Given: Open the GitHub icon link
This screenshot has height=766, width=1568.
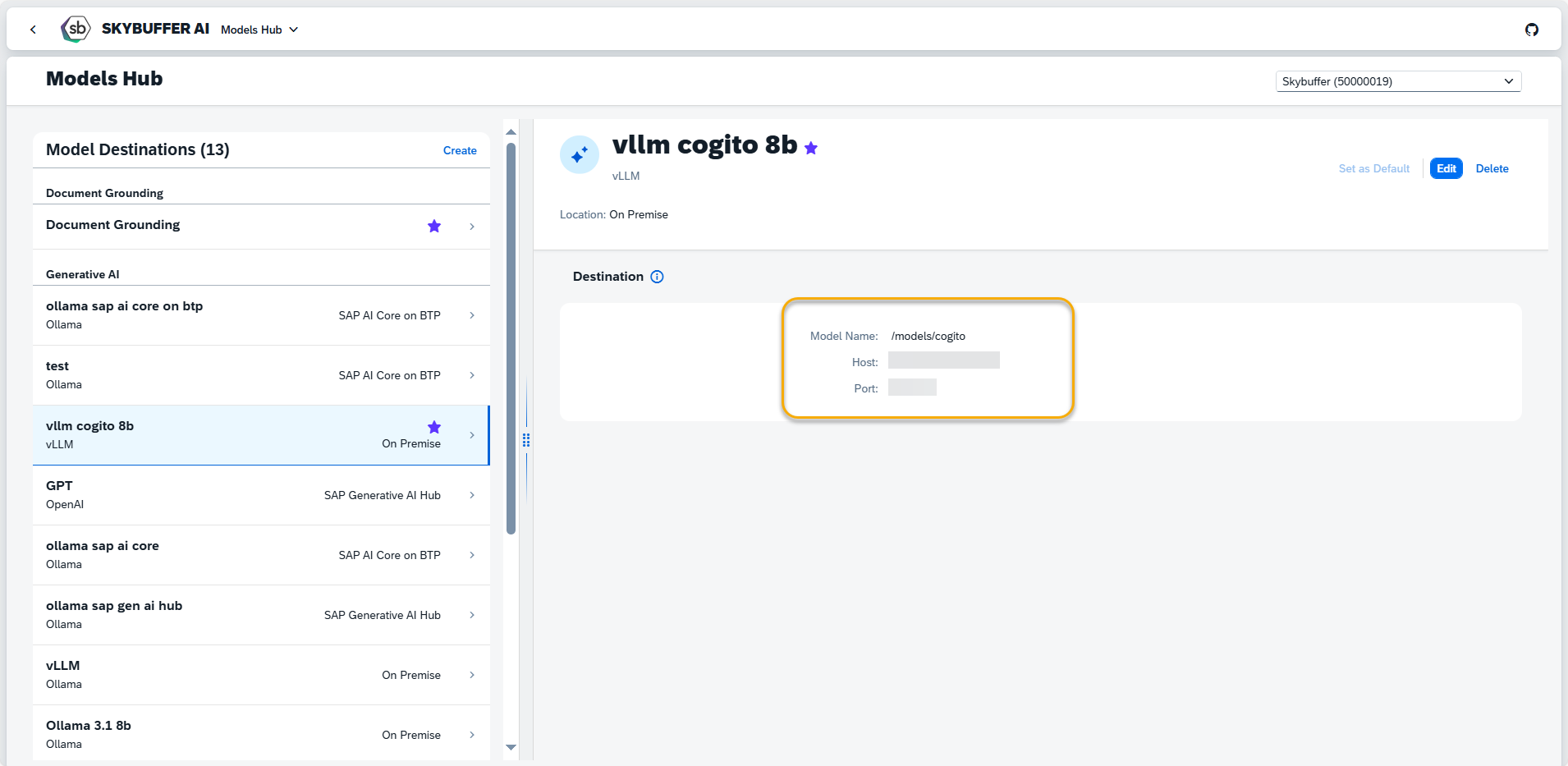Looking at the screenshot, I should click(x=1531, y=30).
